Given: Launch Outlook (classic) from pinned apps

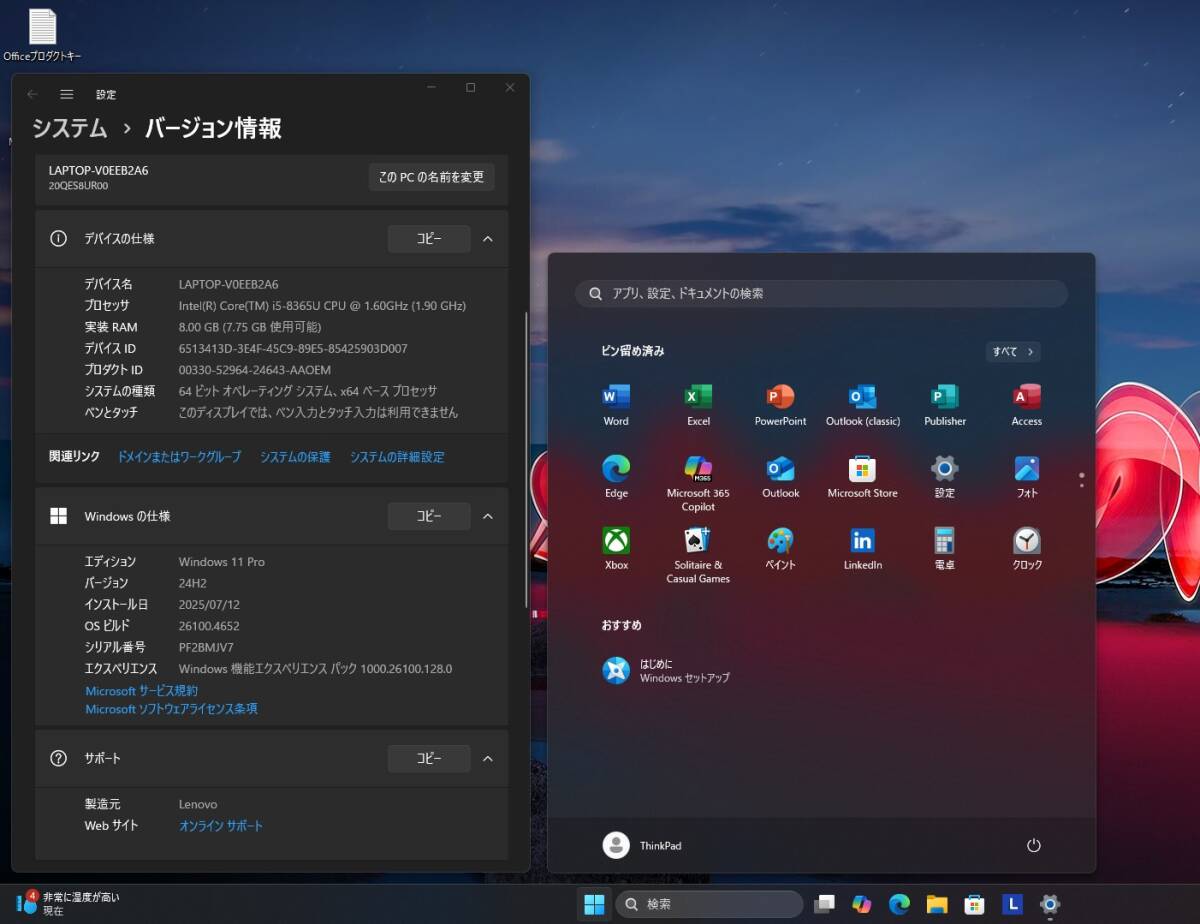Looking at the screenshot, I should pos(862,405).
